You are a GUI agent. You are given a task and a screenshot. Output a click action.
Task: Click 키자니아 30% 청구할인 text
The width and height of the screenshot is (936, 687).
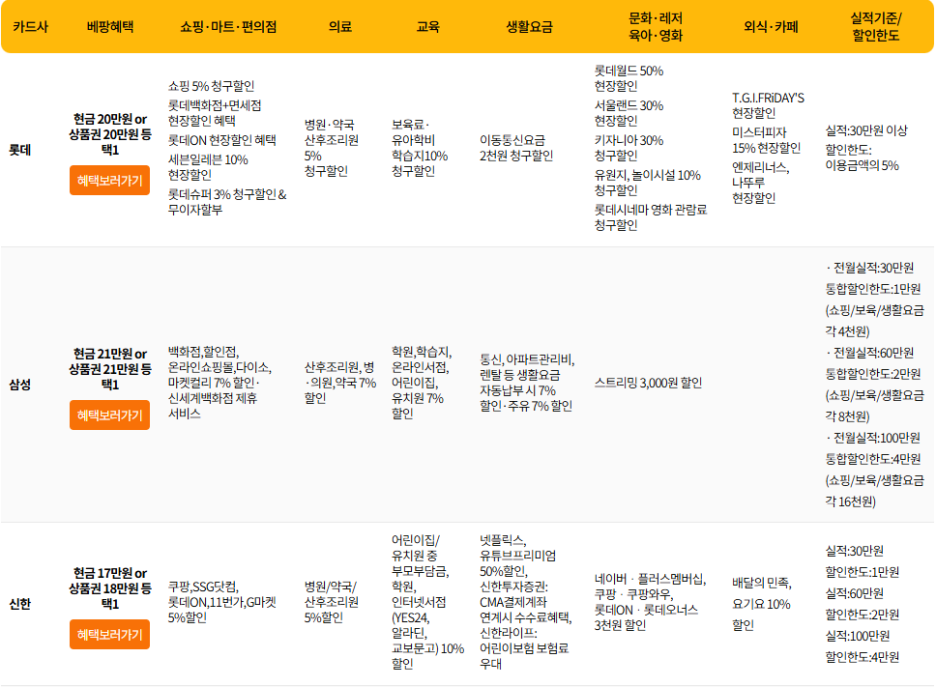629,148
